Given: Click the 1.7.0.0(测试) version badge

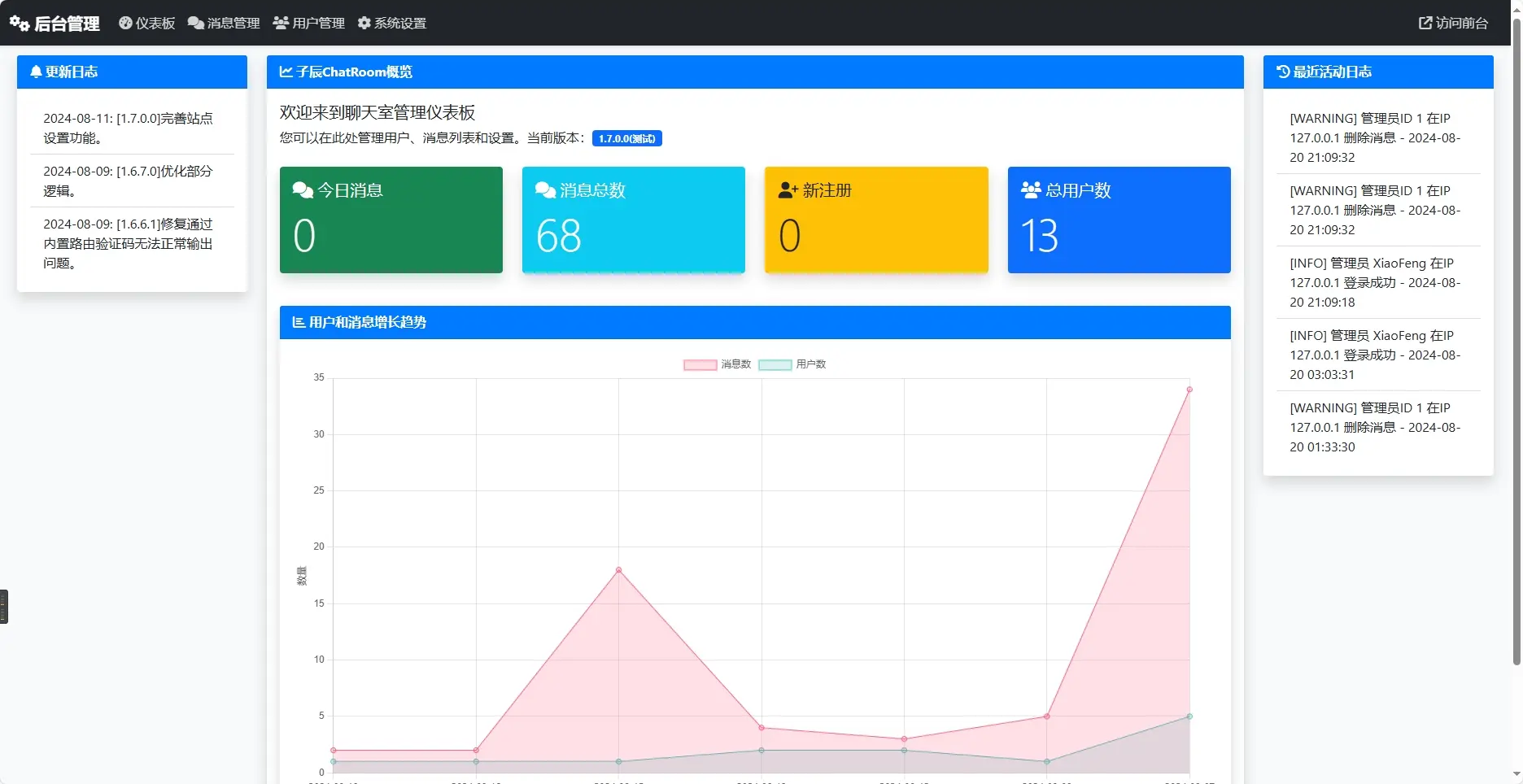Looking at the screenshot, I should tap(626, 139).
